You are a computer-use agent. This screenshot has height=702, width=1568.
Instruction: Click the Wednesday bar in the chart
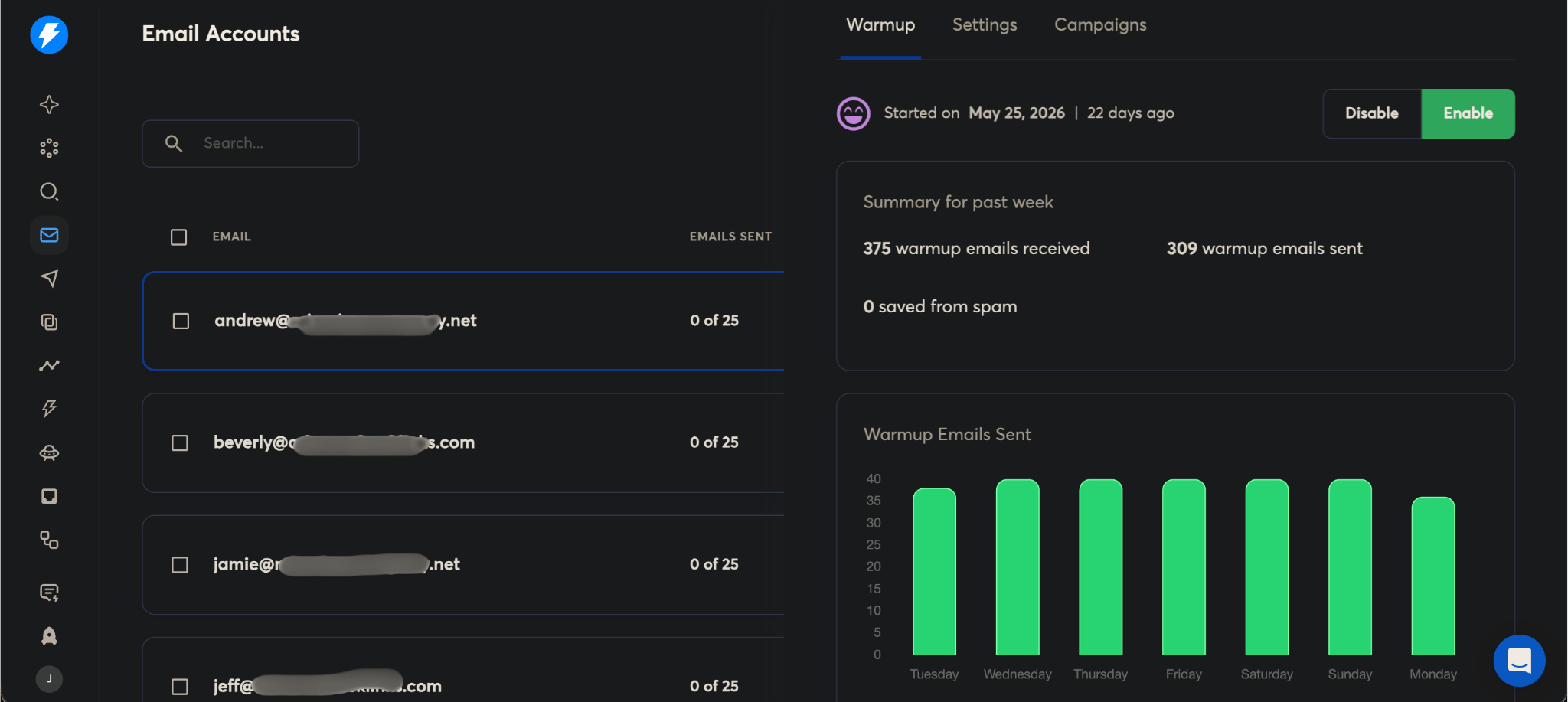tap(1018, 566)
